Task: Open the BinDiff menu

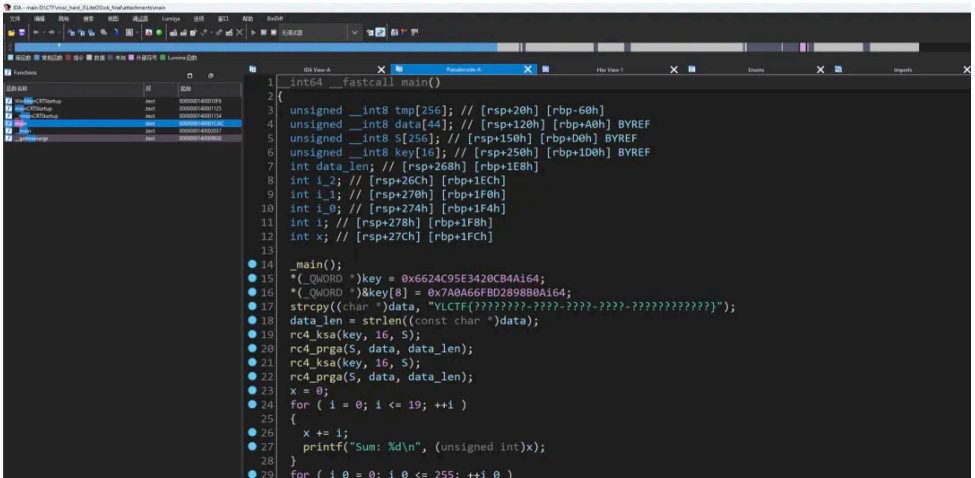Action: click(275, 19)
